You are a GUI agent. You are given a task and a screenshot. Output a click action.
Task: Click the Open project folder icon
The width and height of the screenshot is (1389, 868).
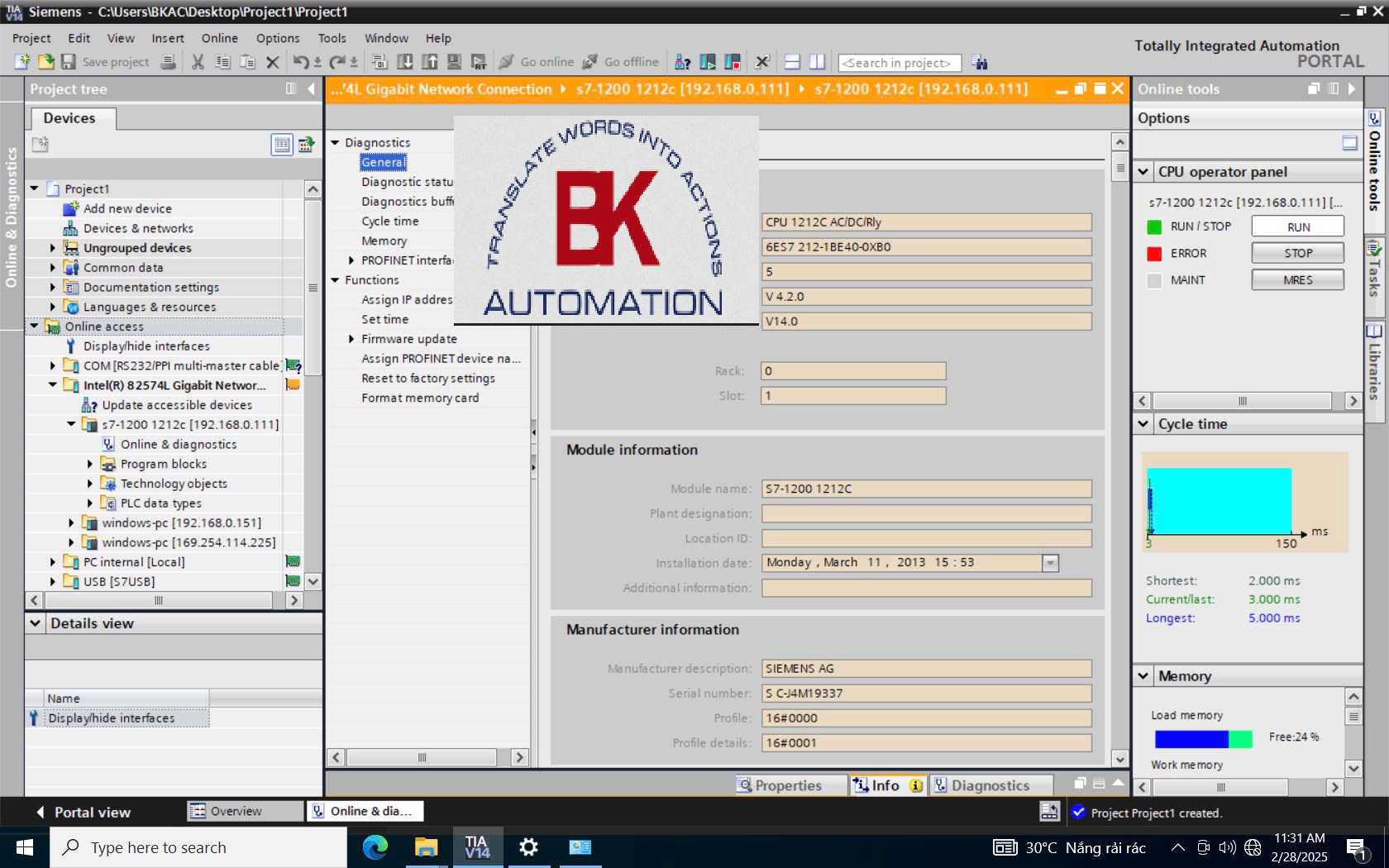pos(45,62)
